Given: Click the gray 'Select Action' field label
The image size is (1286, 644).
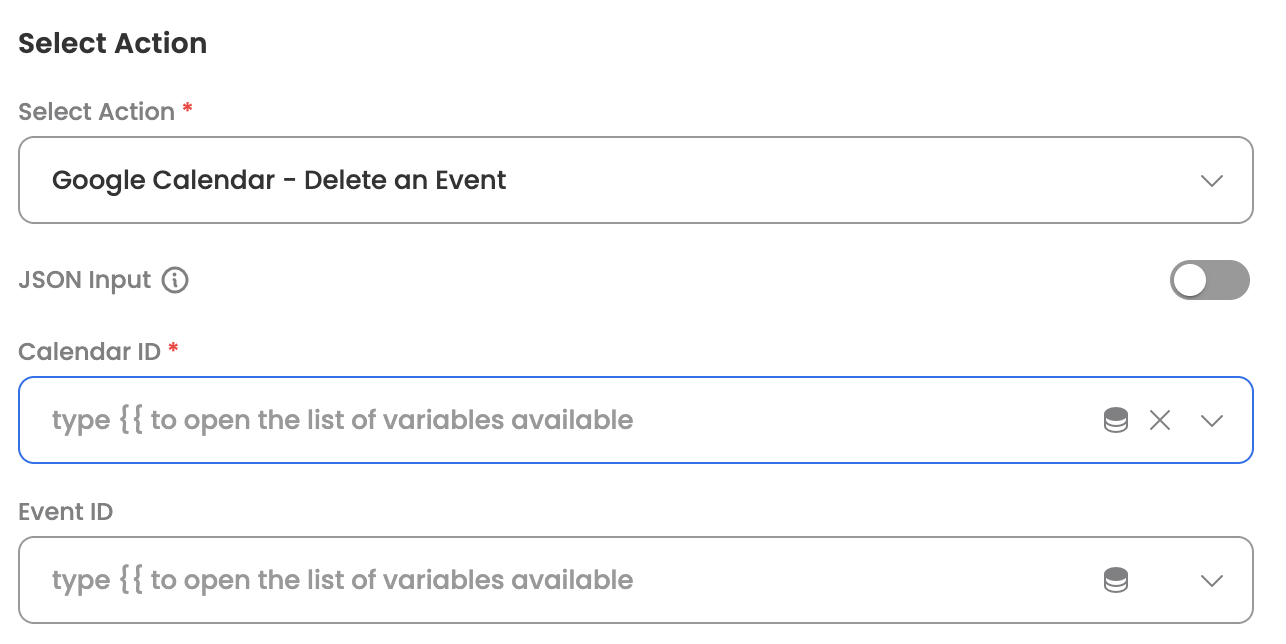Looking at the screenshot, I should point(97,112).
